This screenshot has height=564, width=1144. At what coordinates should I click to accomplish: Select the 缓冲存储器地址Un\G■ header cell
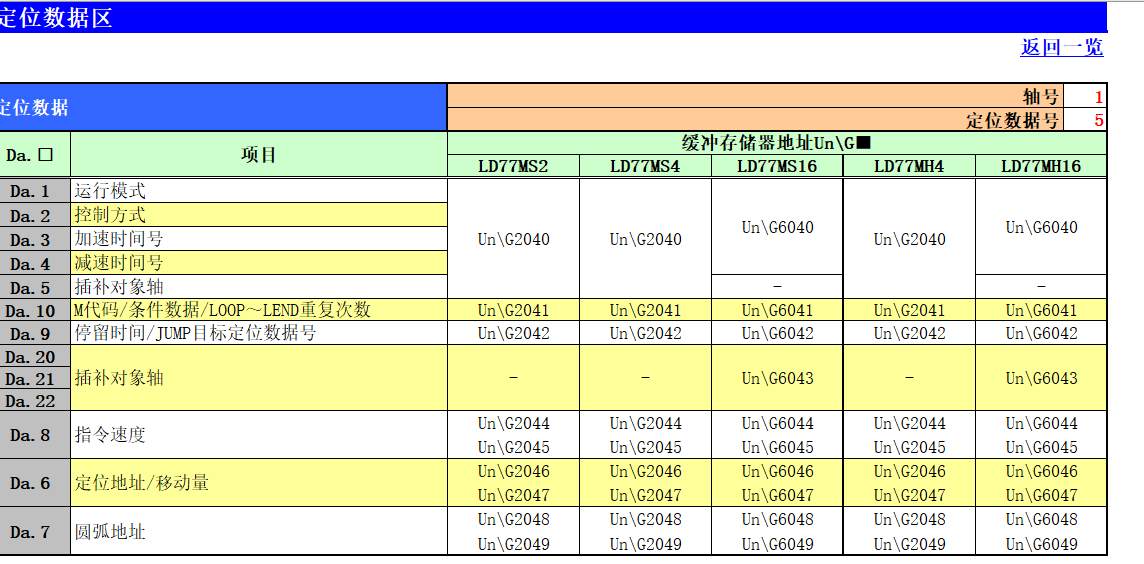pos(776,143)
